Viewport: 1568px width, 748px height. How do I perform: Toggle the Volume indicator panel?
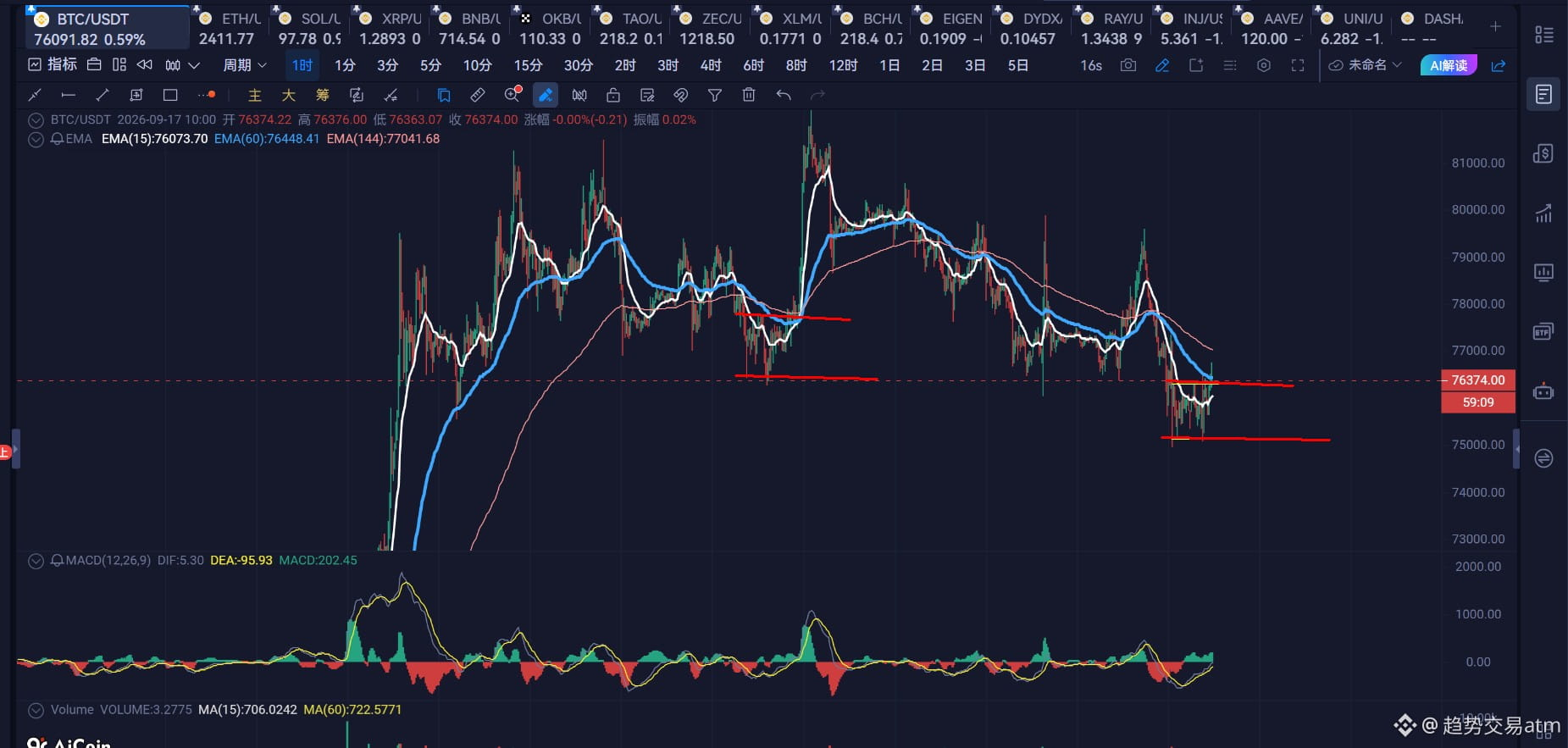click(x=36, y=710)
